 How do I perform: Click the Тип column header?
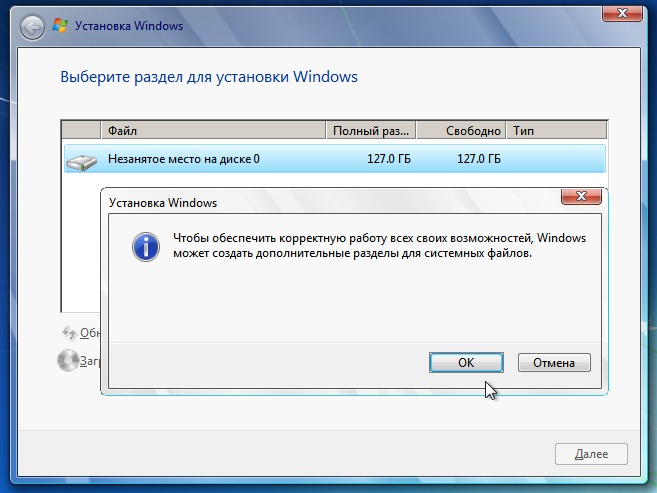pos(556,131)
